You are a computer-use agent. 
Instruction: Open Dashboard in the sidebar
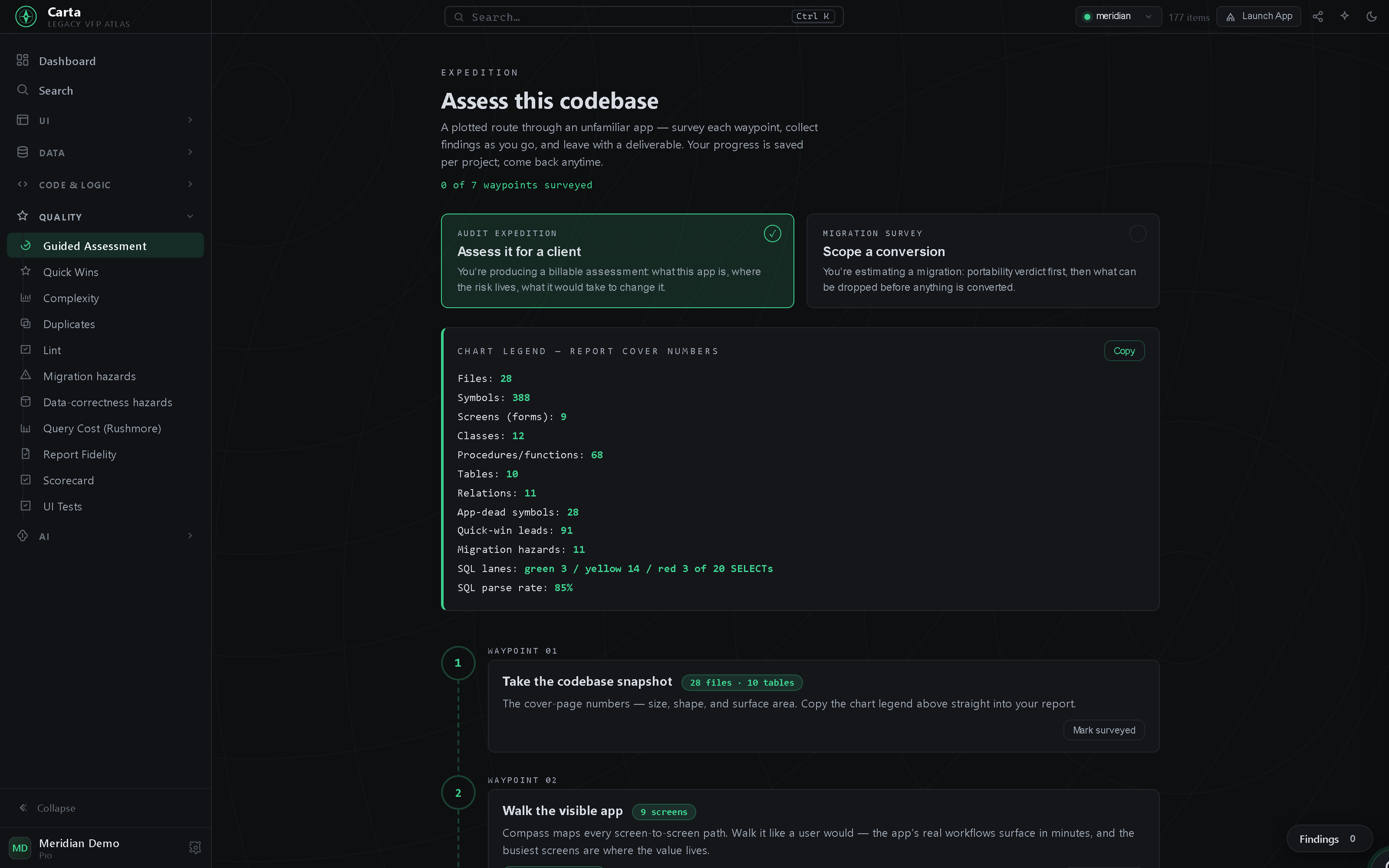[105, 61]
